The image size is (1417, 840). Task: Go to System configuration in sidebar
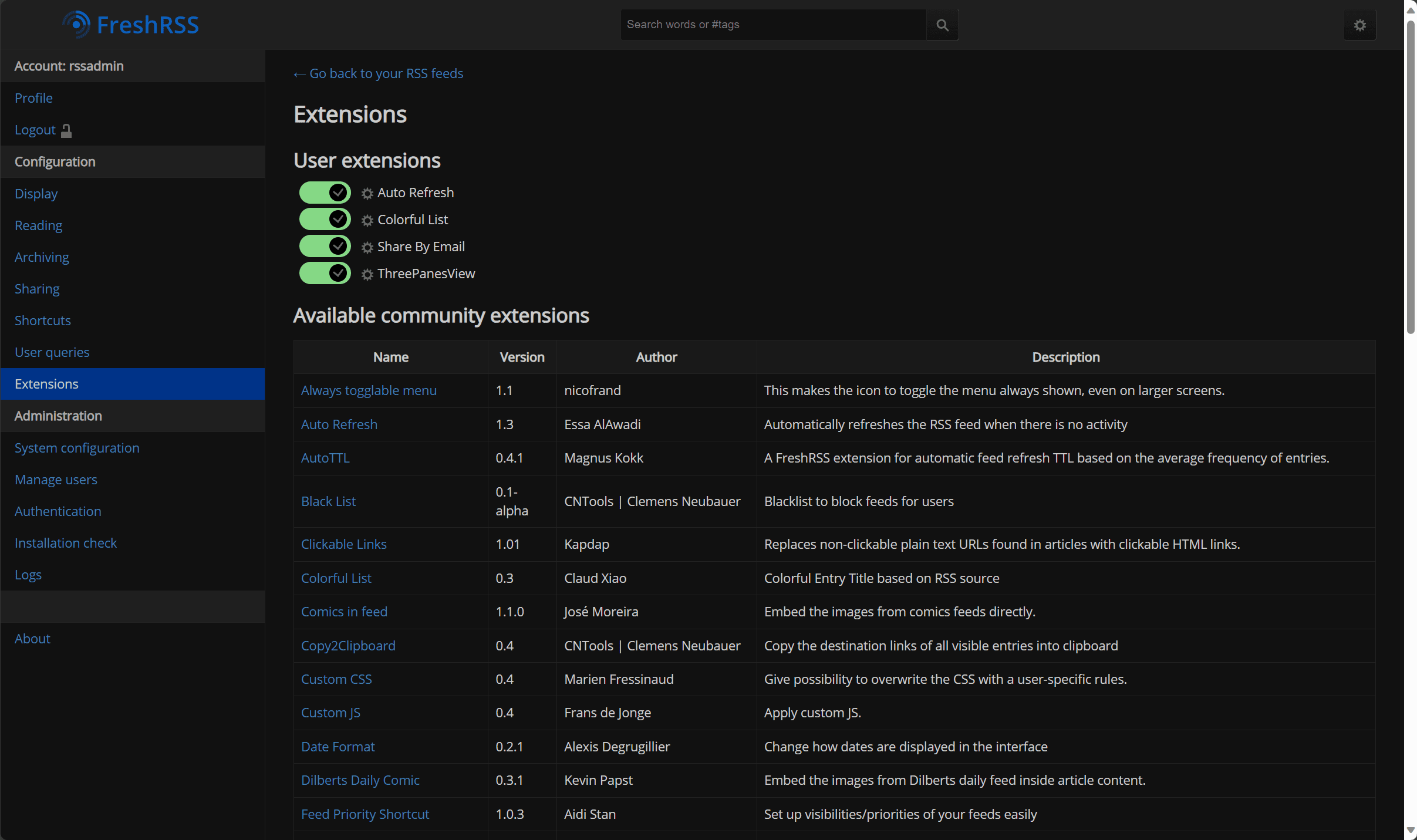77,448
